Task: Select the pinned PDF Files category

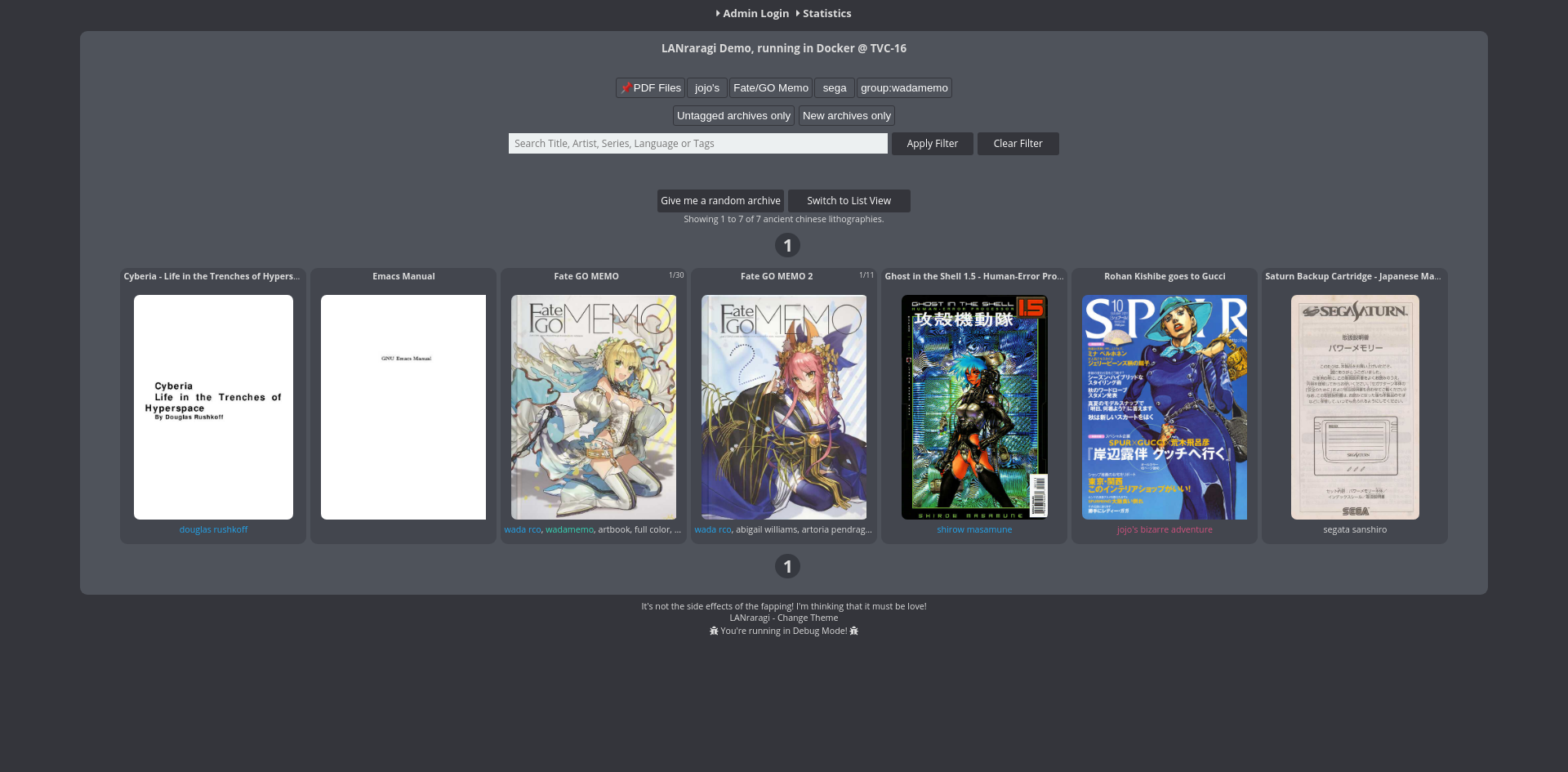Action: coord(650,88)
